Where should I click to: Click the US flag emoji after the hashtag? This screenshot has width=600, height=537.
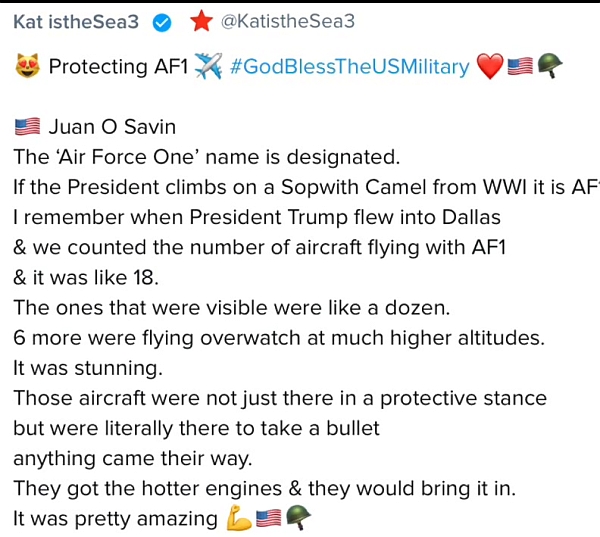520,67
